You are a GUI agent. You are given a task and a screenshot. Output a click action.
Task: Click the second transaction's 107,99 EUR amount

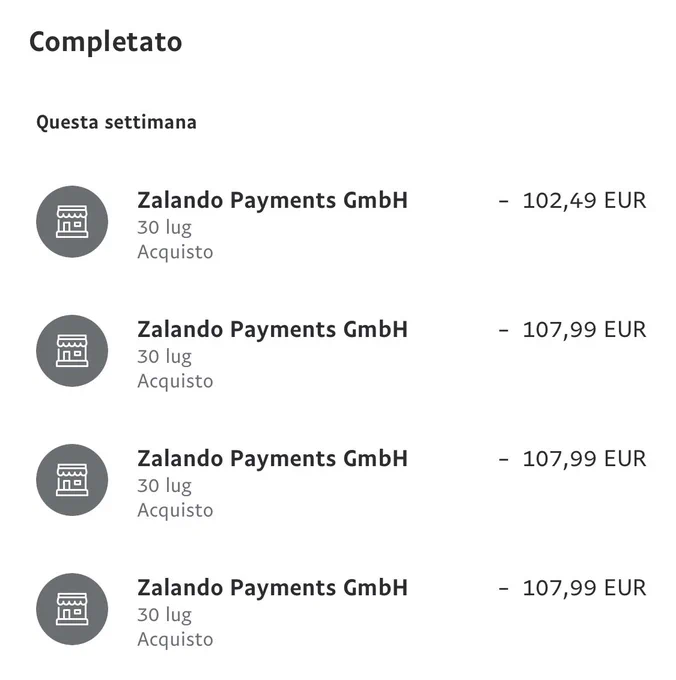click(572, 330)
